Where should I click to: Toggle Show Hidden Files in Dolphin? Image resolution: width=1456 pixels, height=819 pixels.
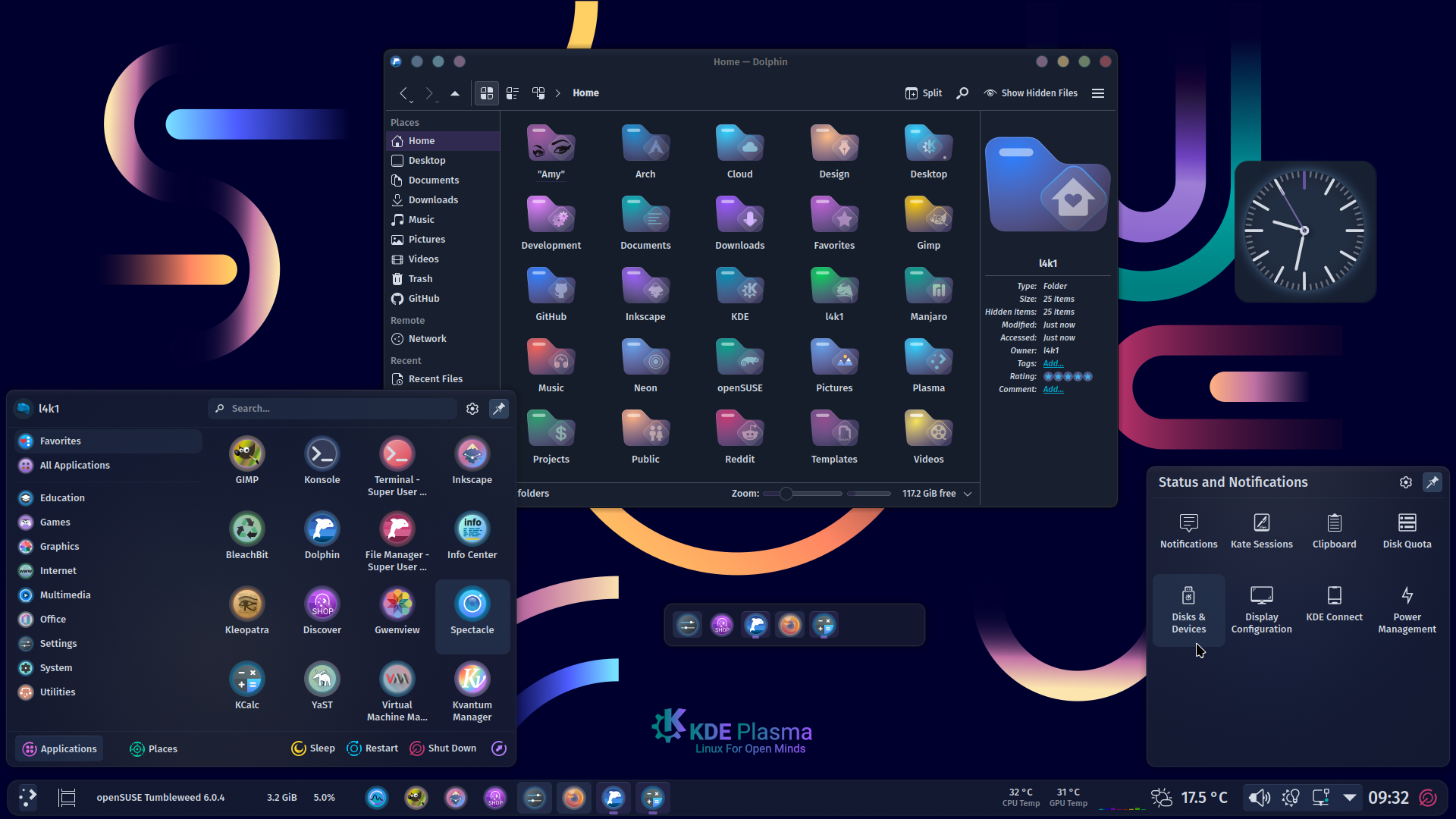(1031, 93)
